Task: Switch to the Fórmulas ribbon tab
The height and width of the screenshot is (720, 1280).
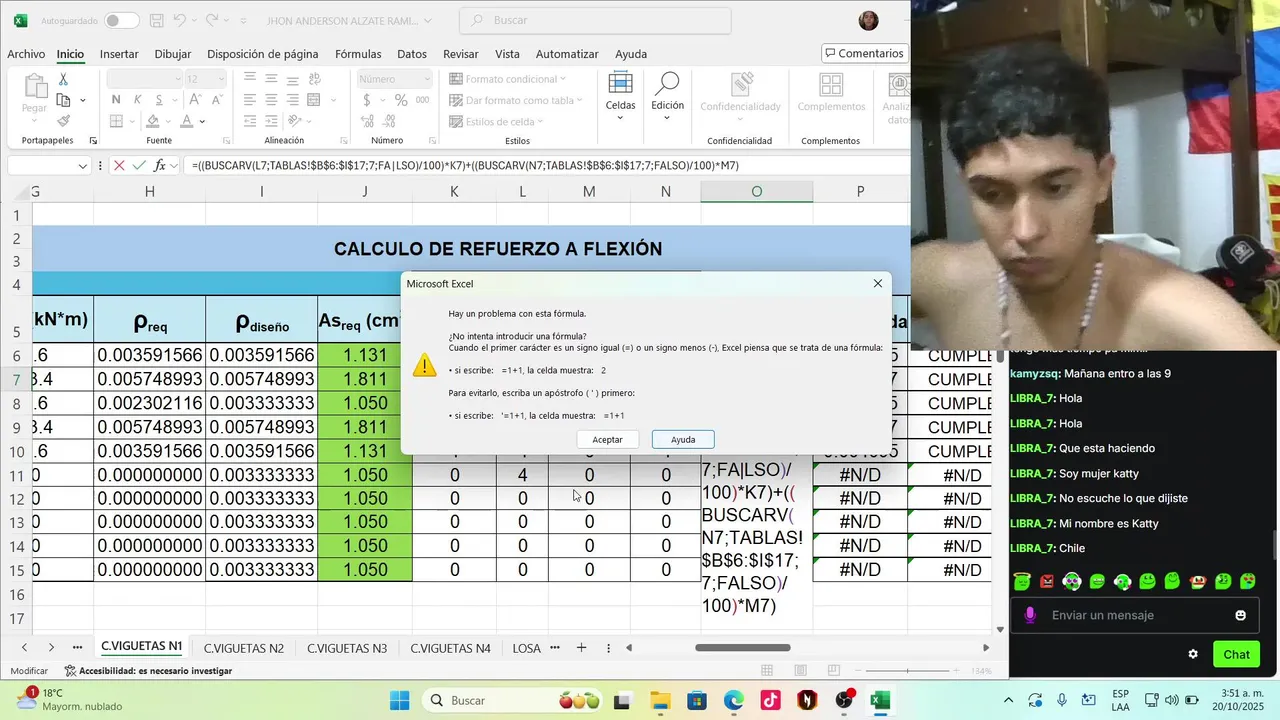Action: [358, 54]
